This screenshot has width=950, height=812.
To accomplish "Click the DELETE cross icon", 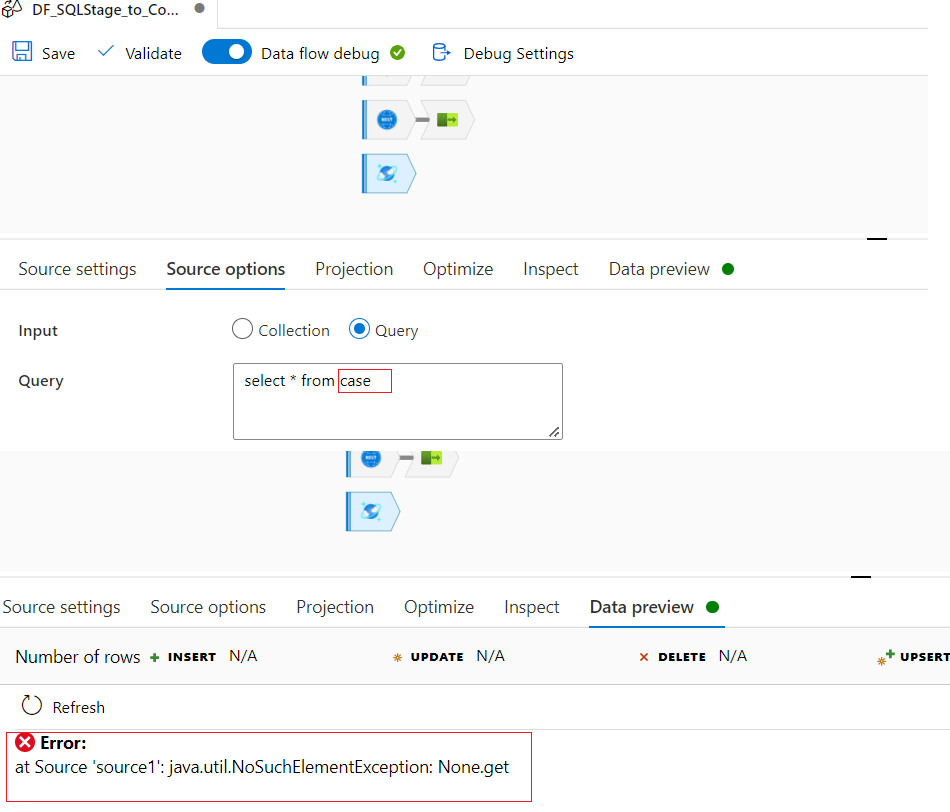I will pyautogui.click(x=644, y=657).
